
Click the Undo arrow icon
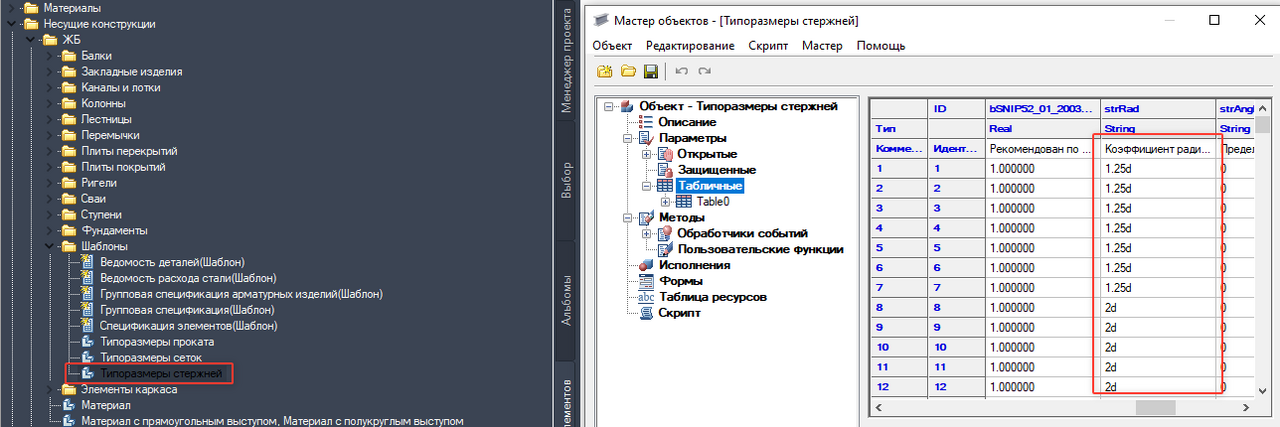pyautogui.click(x=681, y=71)
